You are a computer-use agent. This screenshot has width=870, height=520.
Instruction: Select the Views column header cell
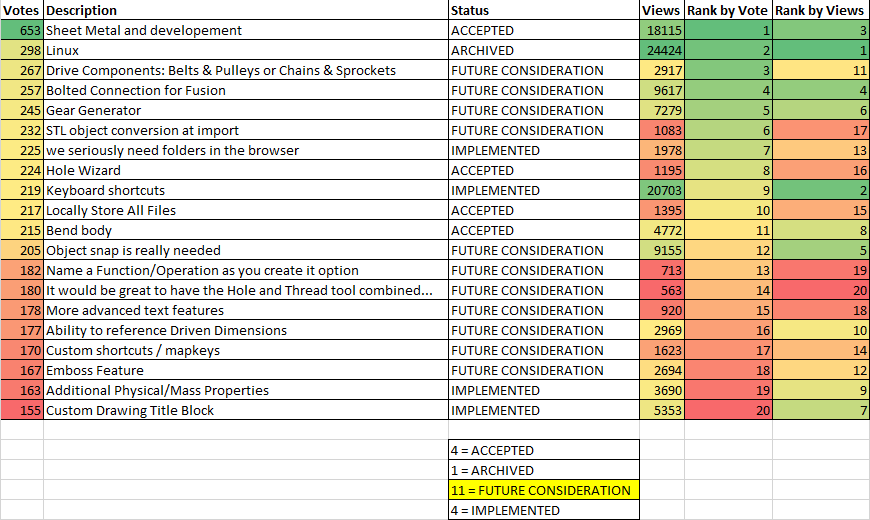pos(661,10)
